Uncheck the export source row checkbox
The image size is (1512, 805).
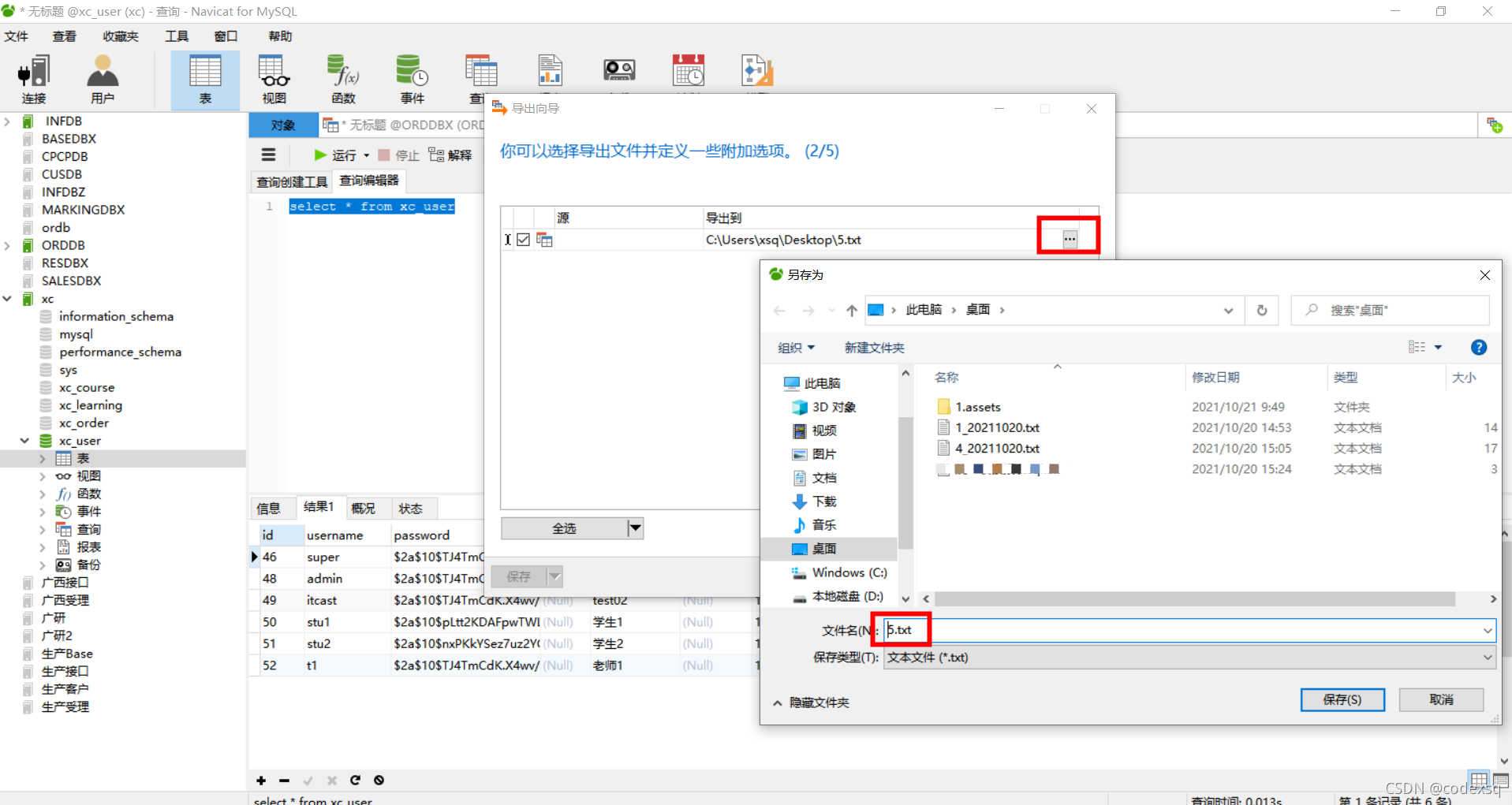coord(524,240)
